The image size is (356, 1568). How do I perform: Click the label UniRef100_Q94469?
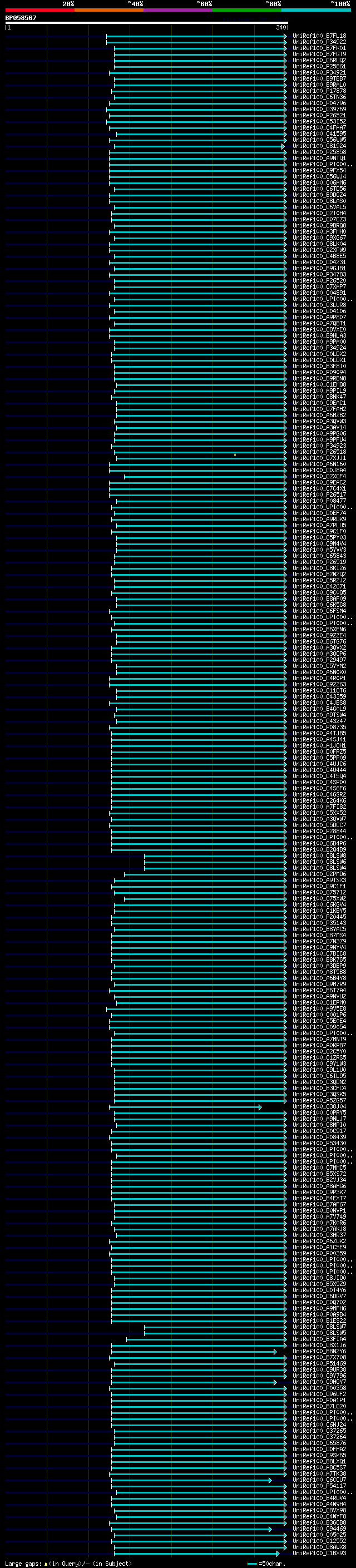319,1529
